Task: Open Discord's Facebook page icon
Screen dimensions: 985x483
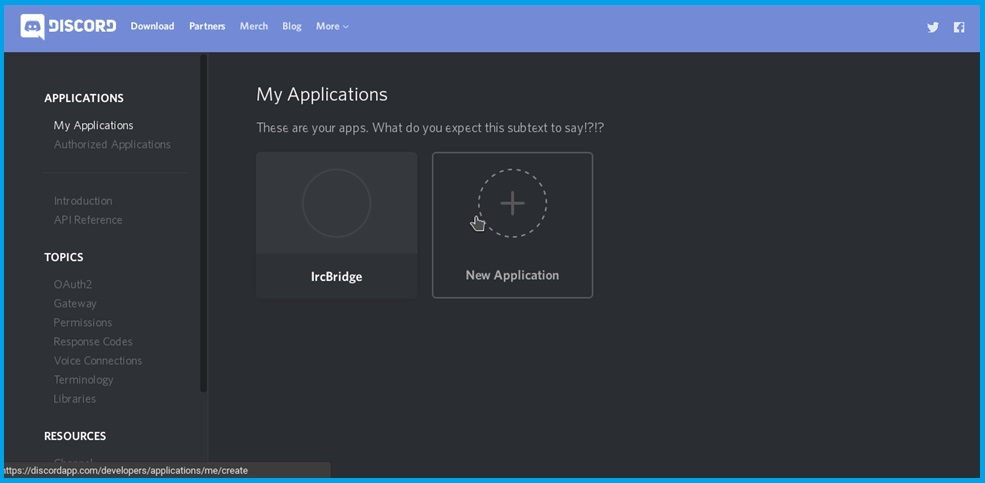Action: pyautogui.click(x=958, y=27)
